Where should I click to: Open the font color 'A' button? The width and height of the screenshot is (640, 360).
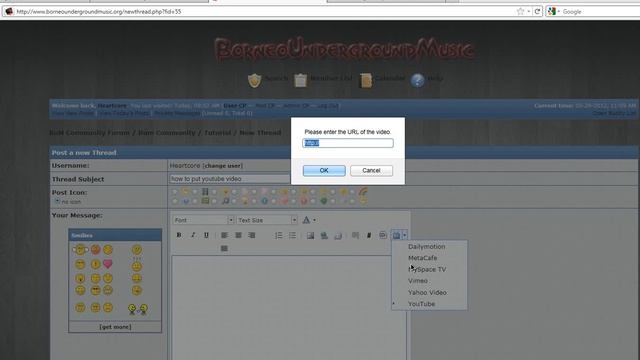306,220
